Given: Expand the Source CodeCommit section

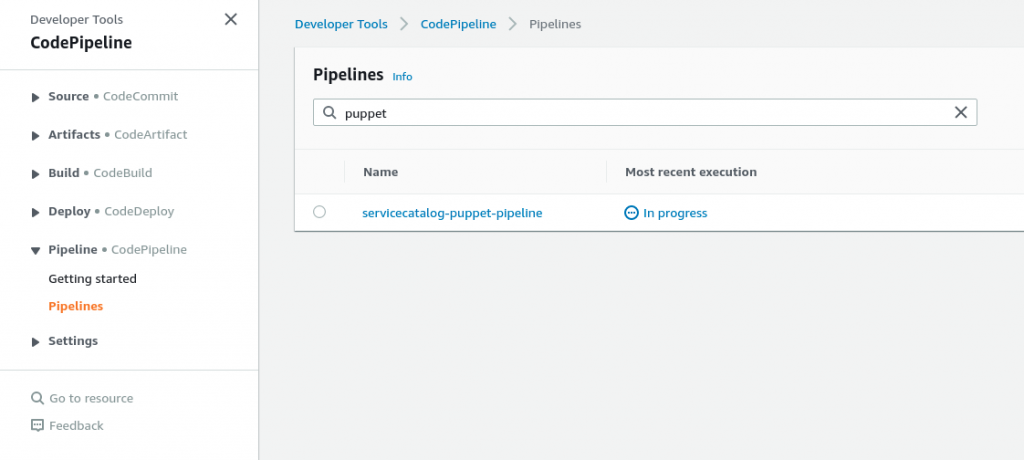Looking at the screenshot, I should (x=35, y=97).
